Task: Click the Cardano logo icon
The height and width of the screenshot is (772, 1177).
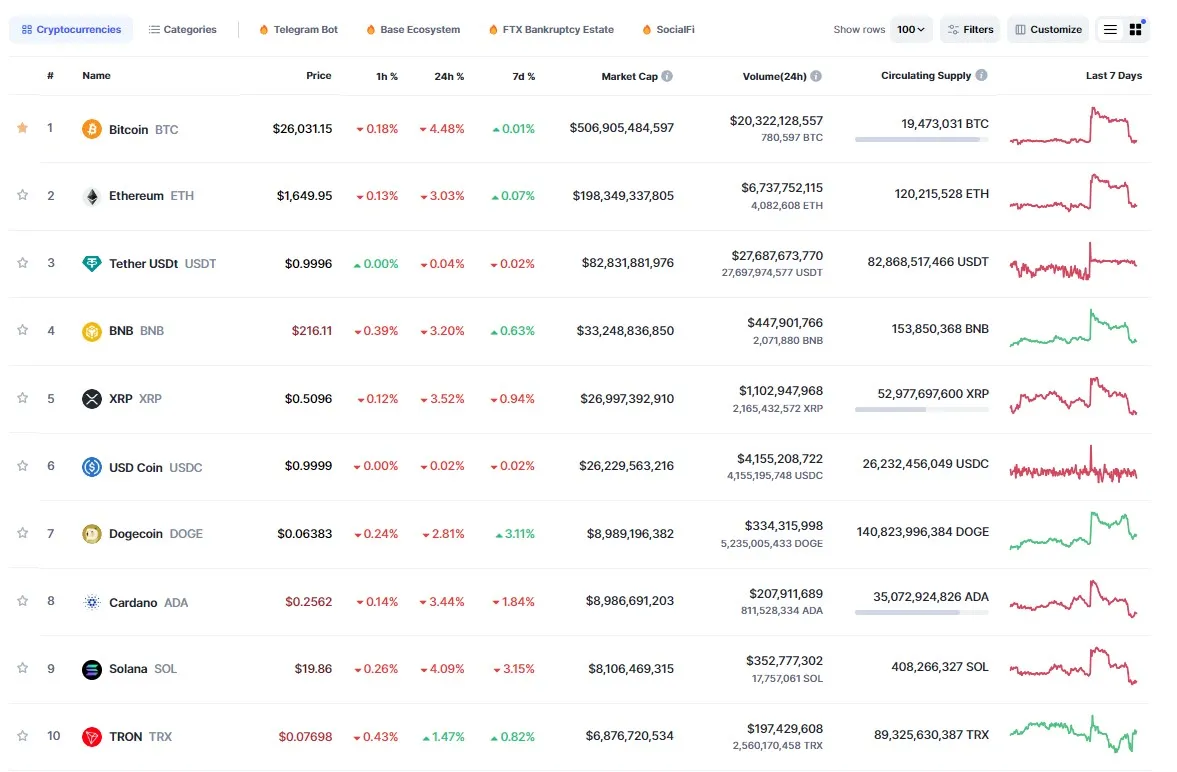Action: click(92, 602)
